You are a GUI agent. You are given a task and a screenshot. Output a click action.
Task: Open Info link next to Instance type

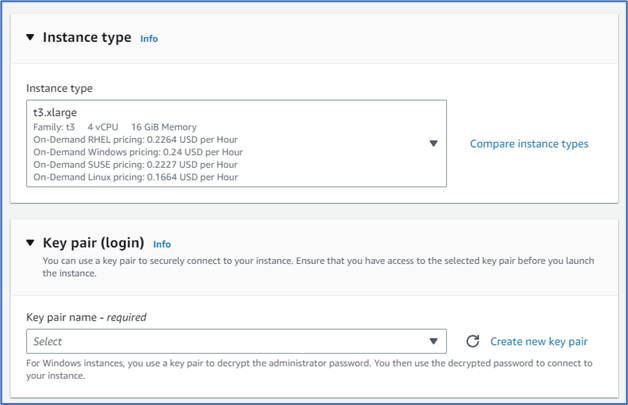point(149,39)
